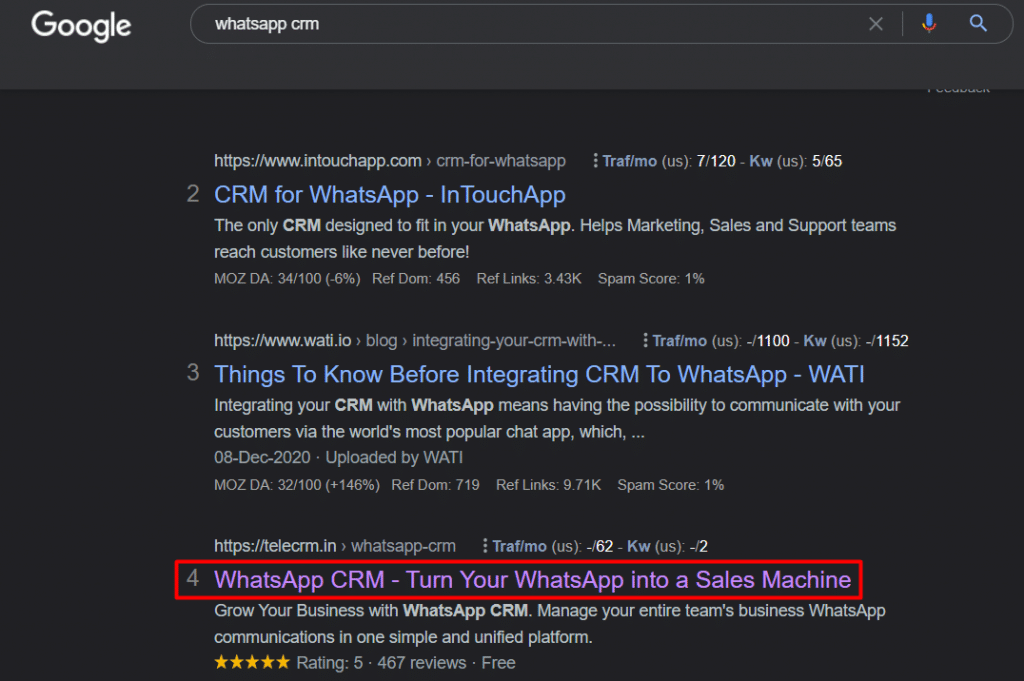Click the search magnifier icon
The width and height of the screenshot is (1024, 681).
[x=977, y=23]
